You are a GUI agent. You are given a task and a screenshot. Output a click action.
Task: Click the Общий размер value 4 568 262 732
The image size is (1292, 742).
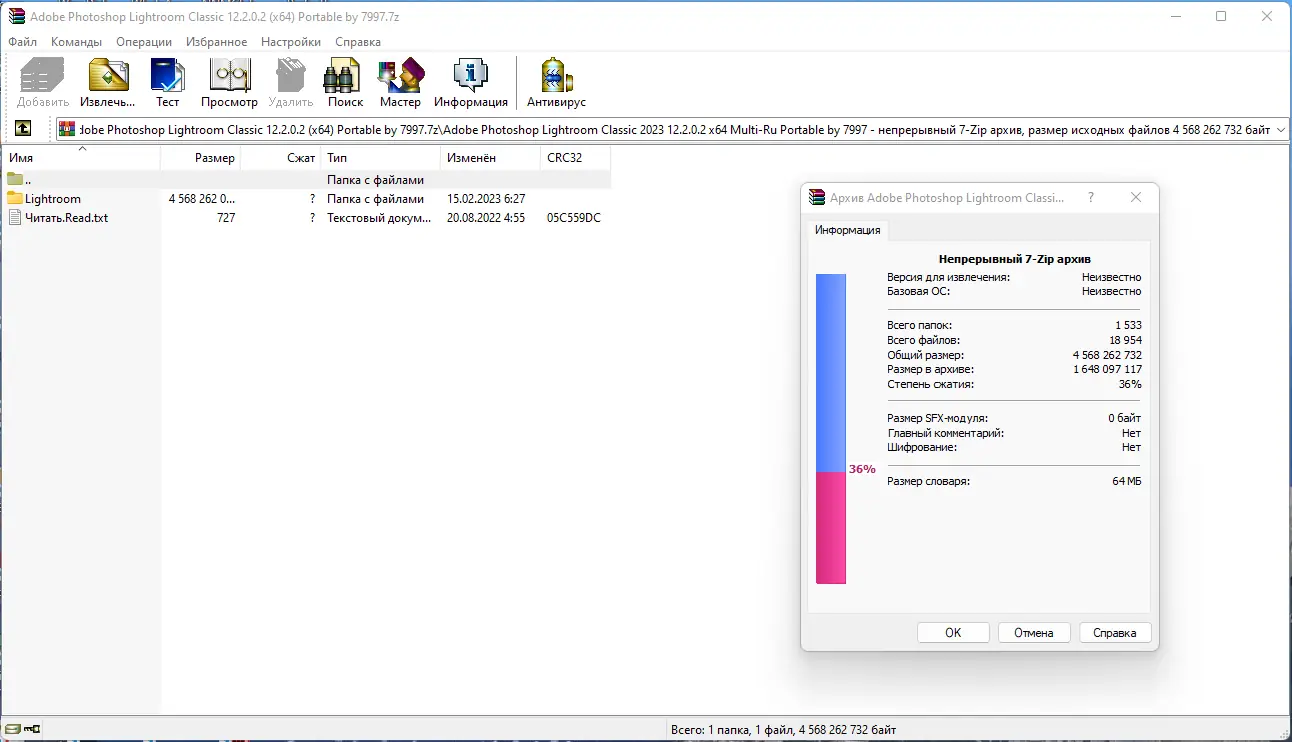[x=1107, y=355]
